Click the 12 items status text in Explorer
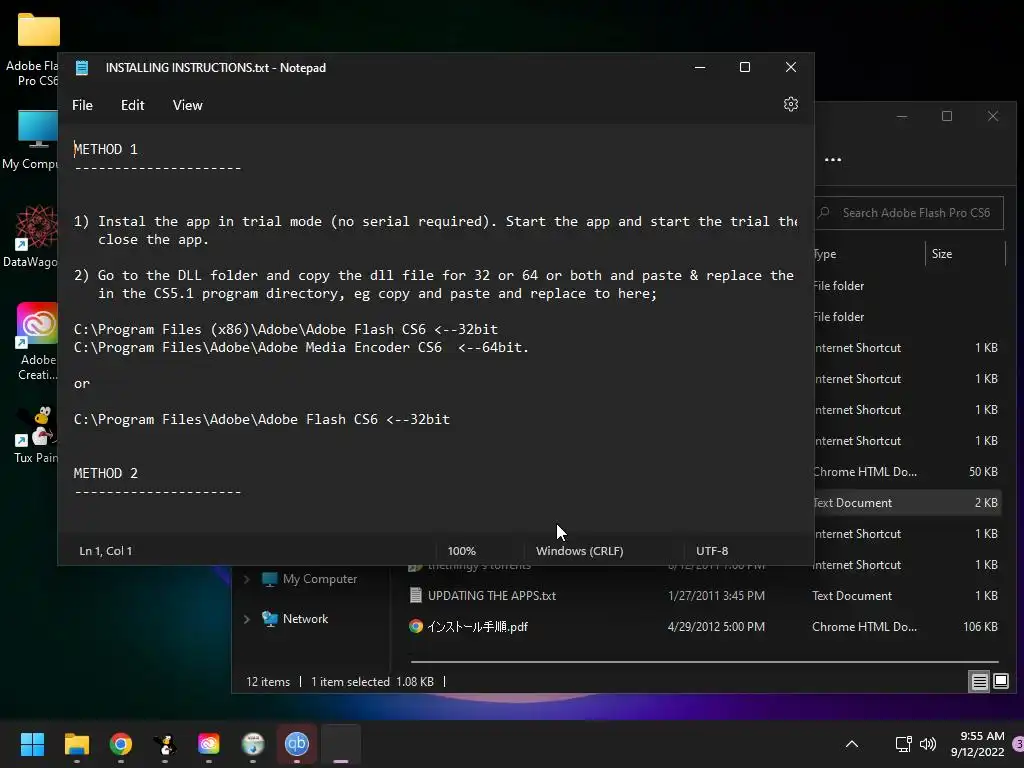This screenshot has width=1024, height=768. (x=268, y=682)
